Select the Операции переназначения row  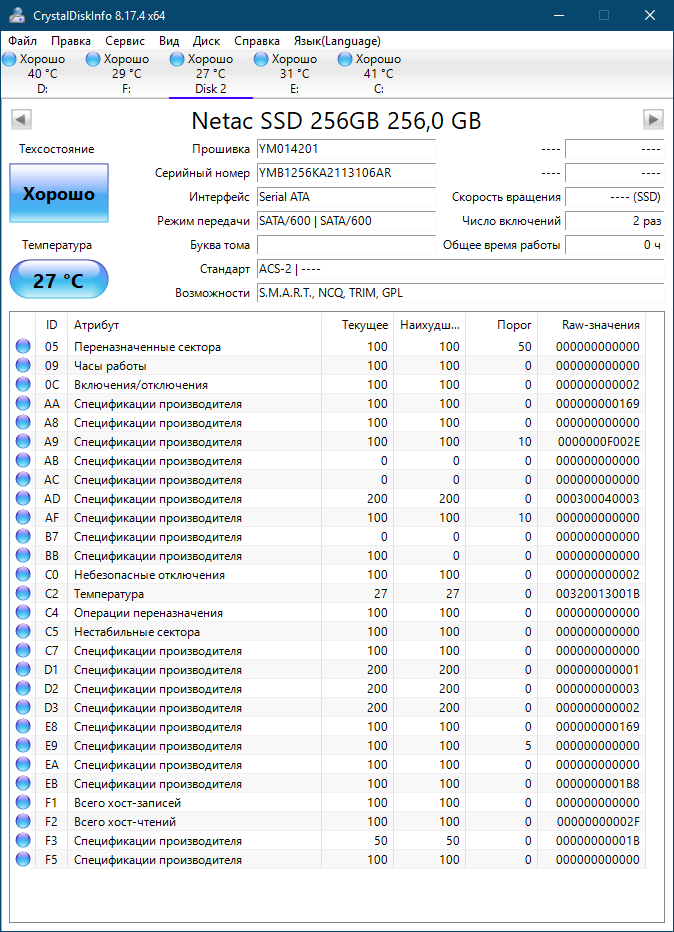coord(328,612)
